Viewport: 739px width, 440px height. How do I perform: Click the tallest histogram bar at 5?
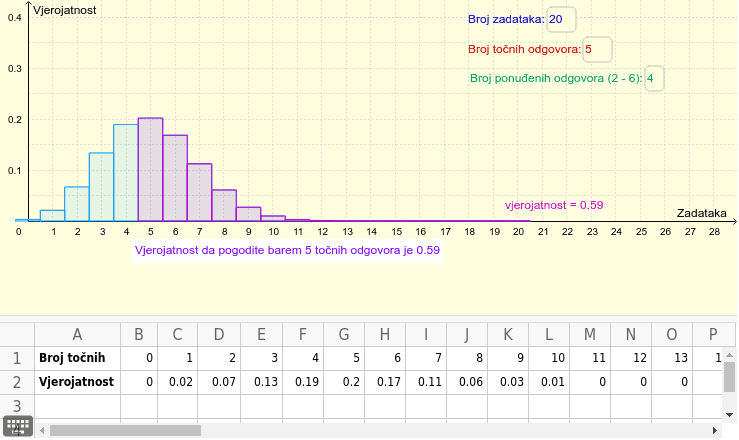point(150,170)
